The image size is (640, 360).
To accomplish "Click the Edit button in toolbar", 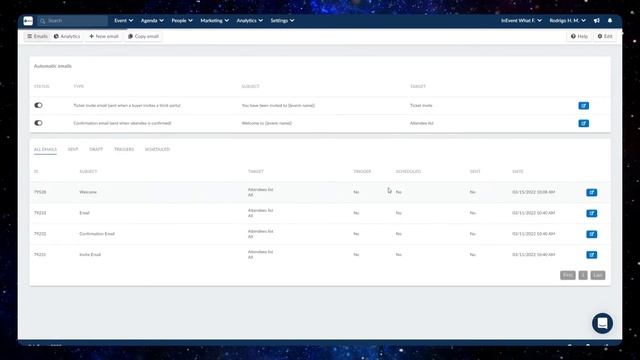I will tap(605, 36).
